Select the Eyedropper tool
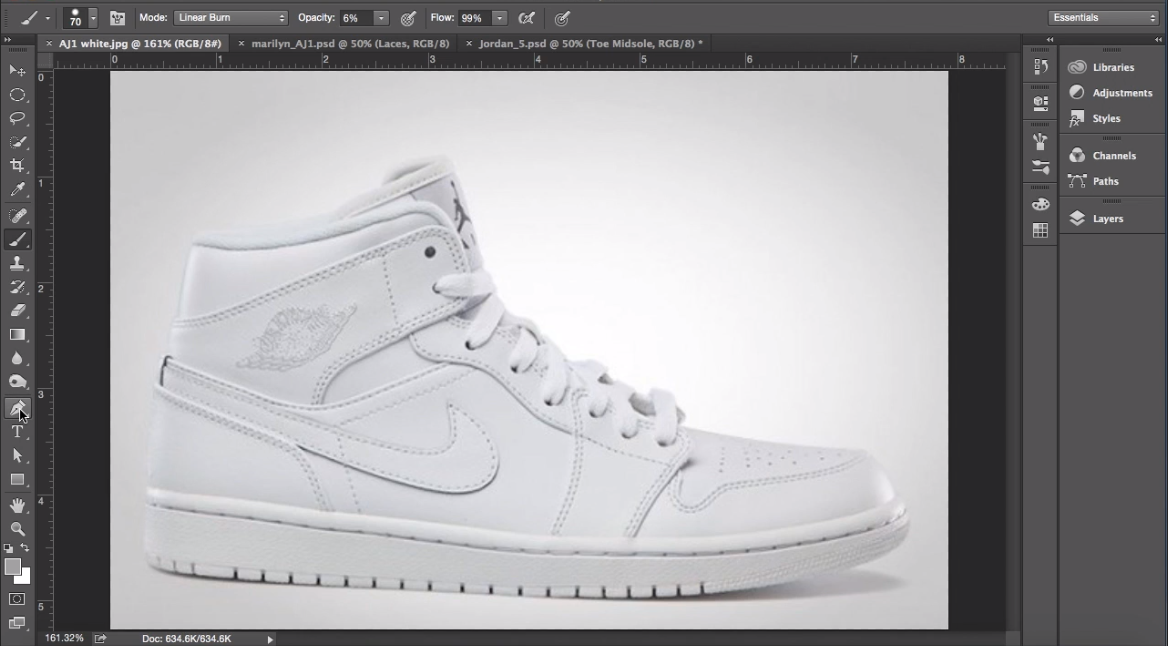 click(17, 190)
